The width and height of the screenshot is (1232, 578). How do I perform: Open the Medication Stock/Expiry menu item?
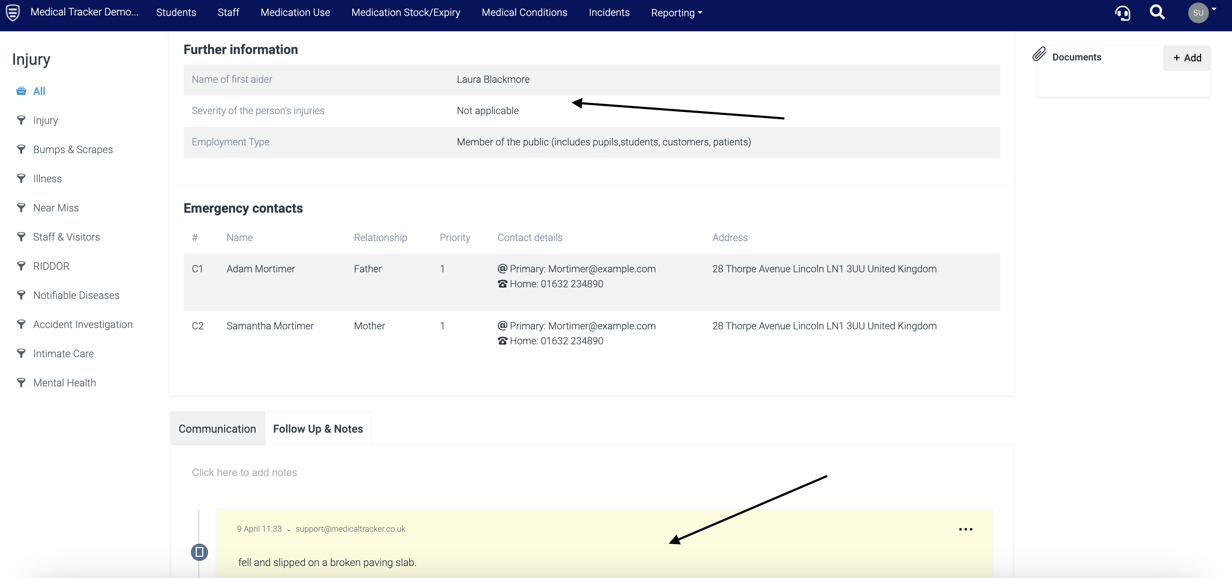tap(405, 13)
